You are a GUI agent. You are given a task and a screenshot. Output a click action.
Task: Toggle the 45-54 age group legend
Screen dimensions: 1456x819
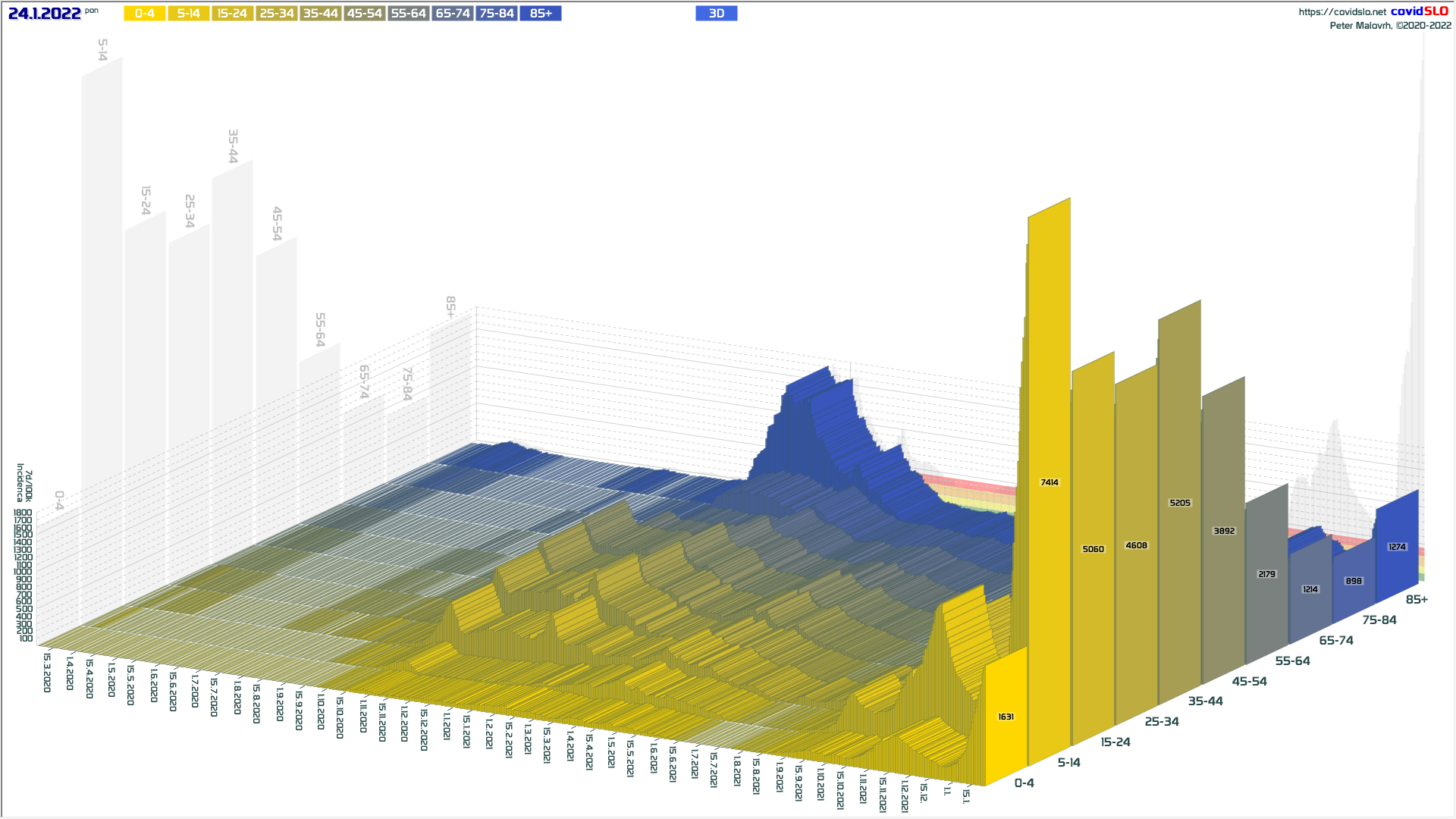tap(364, 14)
